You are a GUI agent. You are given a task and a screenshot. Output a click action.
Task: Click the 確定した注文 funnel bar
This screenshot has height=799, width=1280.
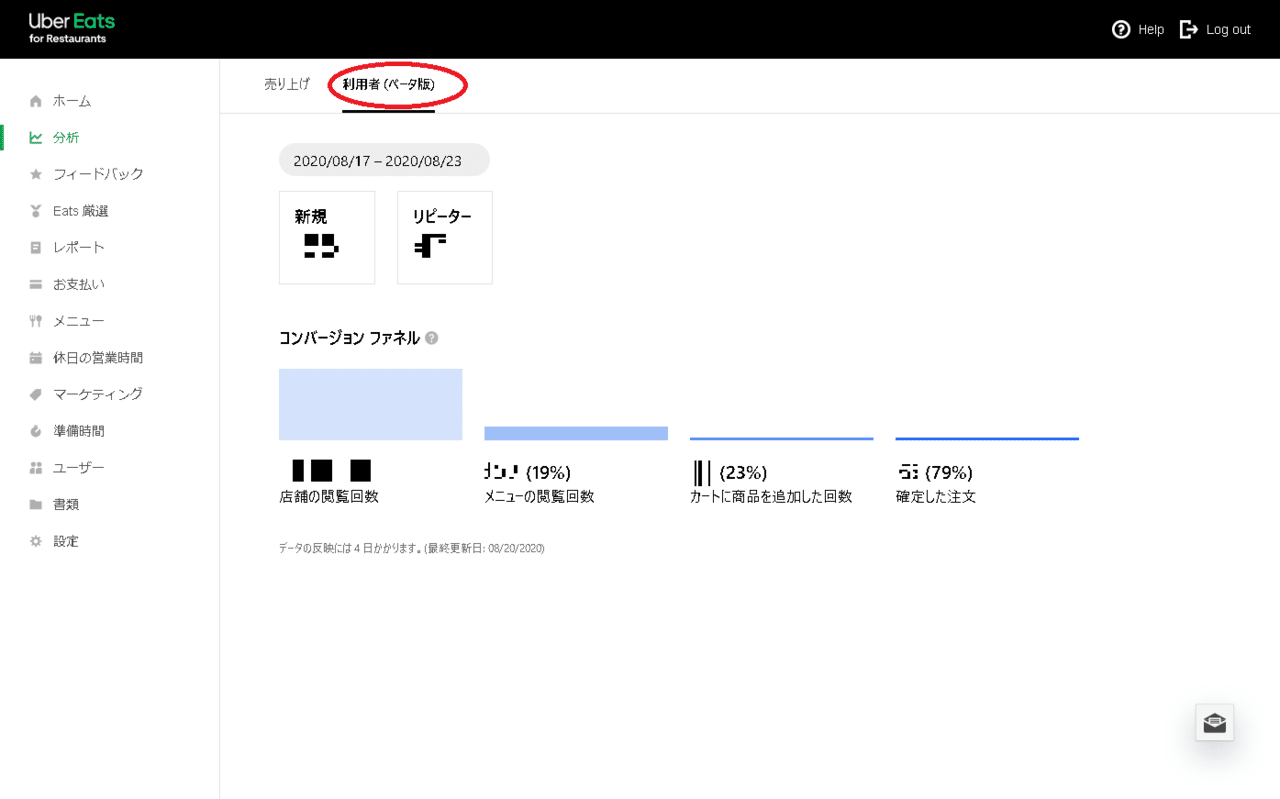point(987,439)
